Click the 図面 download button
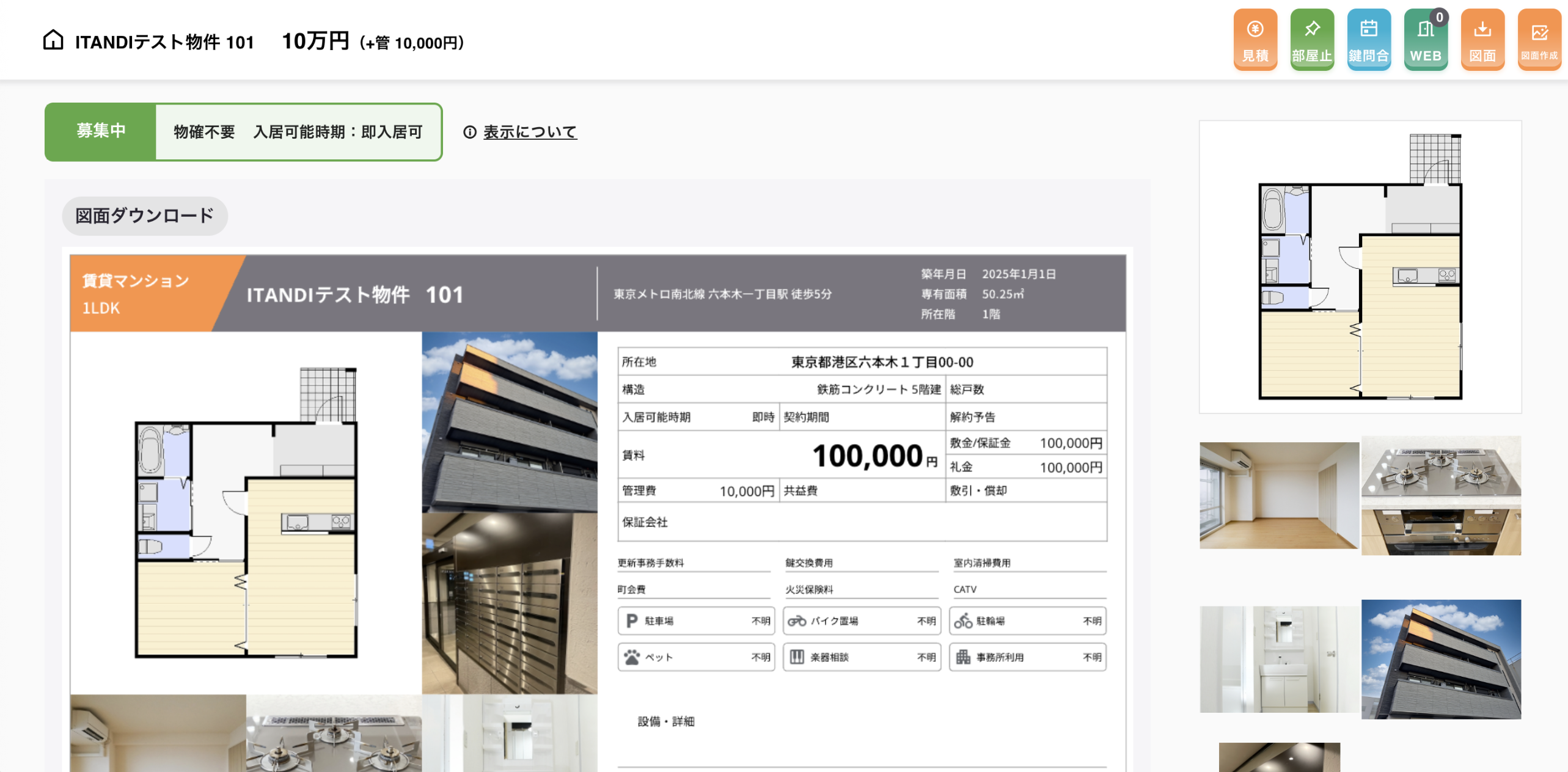This screenshot has height=772, width=1568. click(1482, 40)
